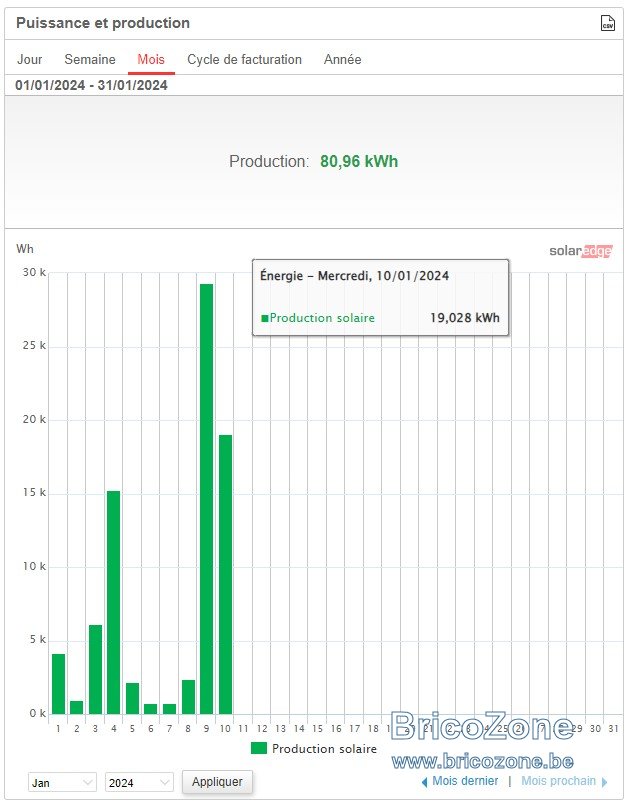
Task: Click the solaredge logo on chart
Action: pos(580,251)
